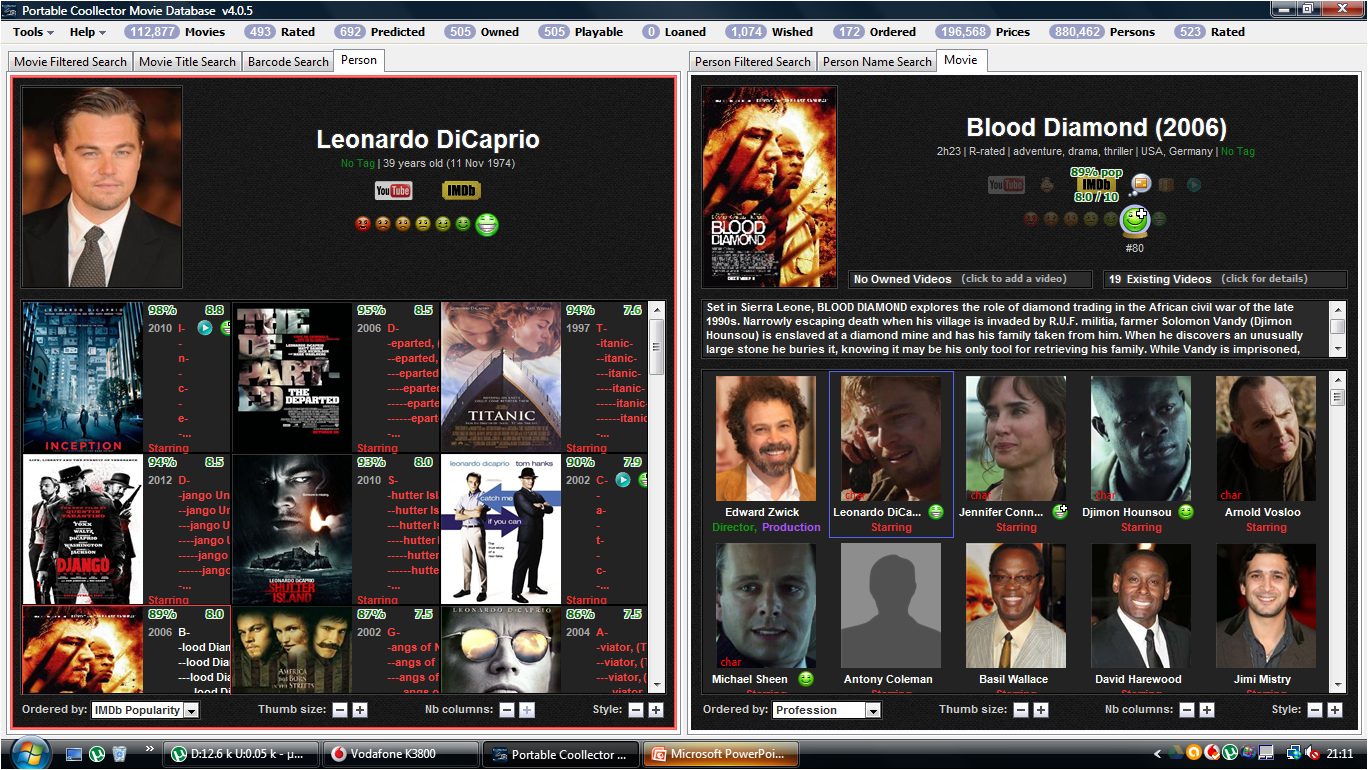This screenshot has width=1368, height=770.
Task: Rate DiCaprio with the angriest red smiley
Action: point(363,224)
